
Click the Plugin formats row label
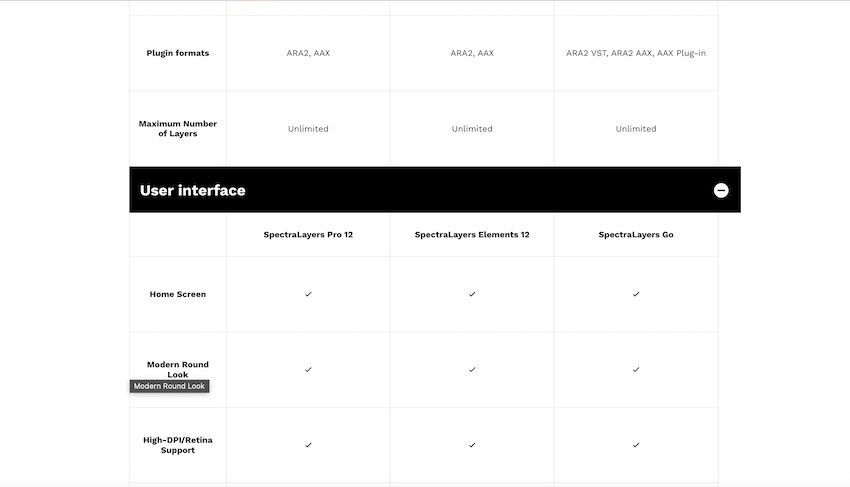(x=178, y=53)
